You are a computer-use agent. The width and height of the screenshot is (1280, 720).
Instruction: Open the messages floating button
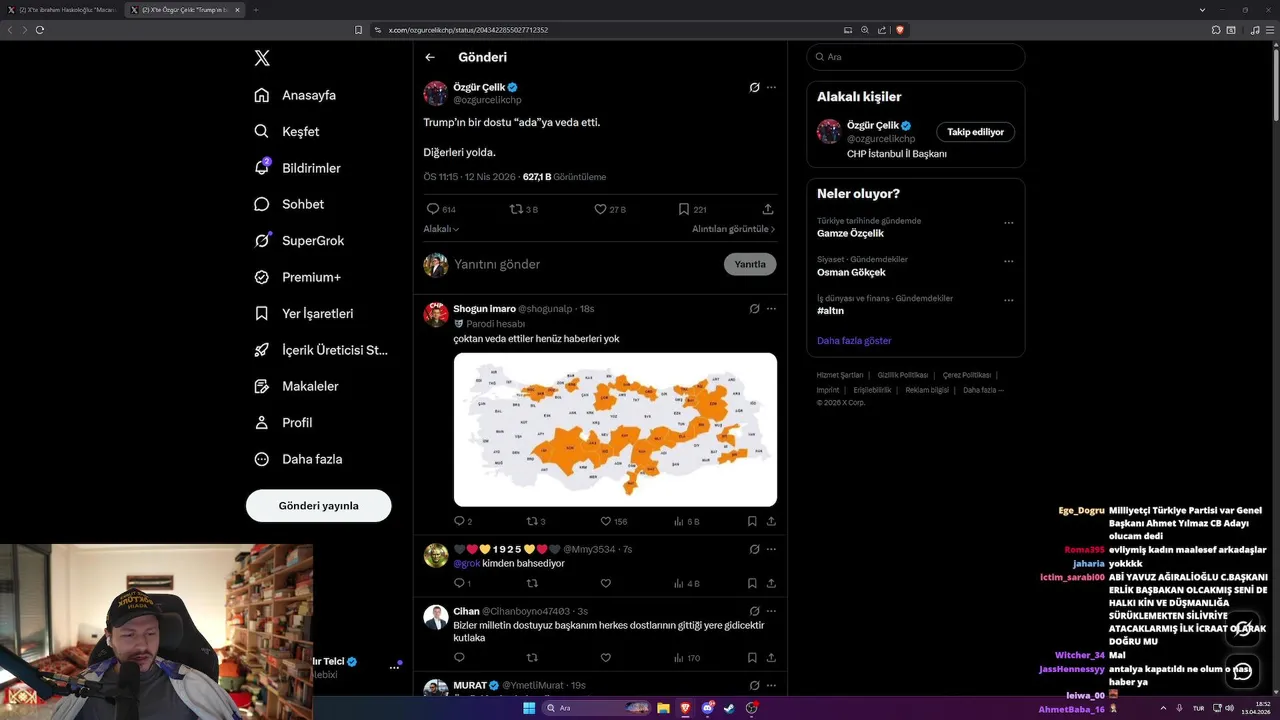click(x=1242, y=671)
